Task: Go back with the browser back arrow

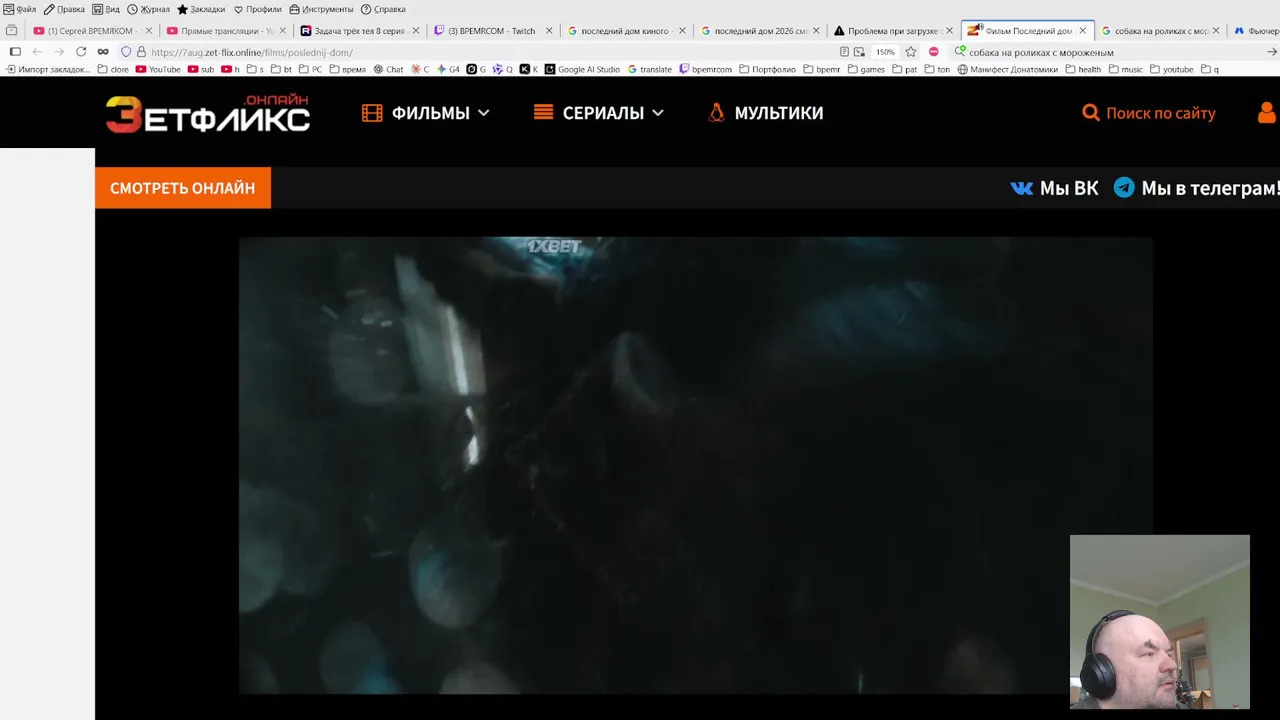Action: click(37, 52)
